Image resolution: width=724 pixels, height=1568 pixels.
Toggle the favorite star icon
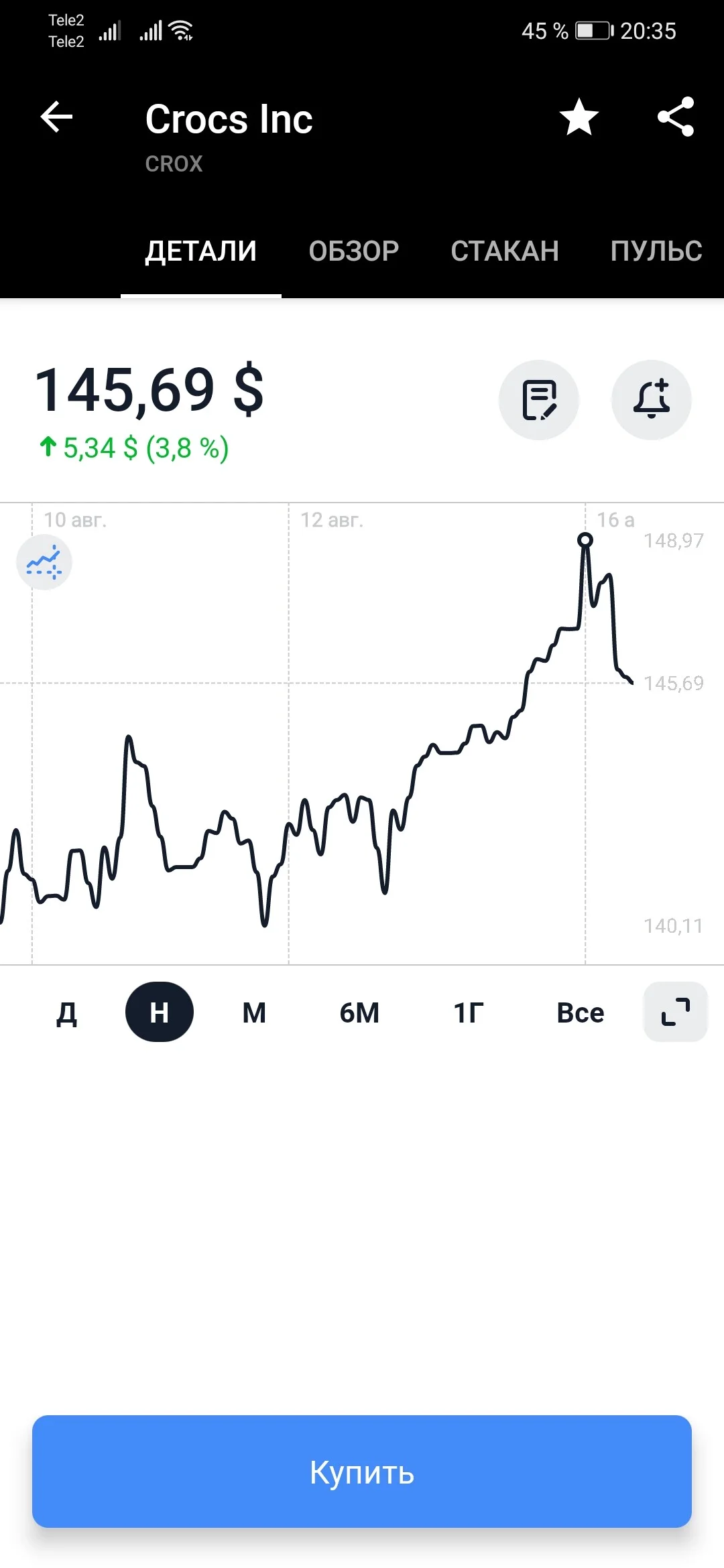[x=579, y=117]
